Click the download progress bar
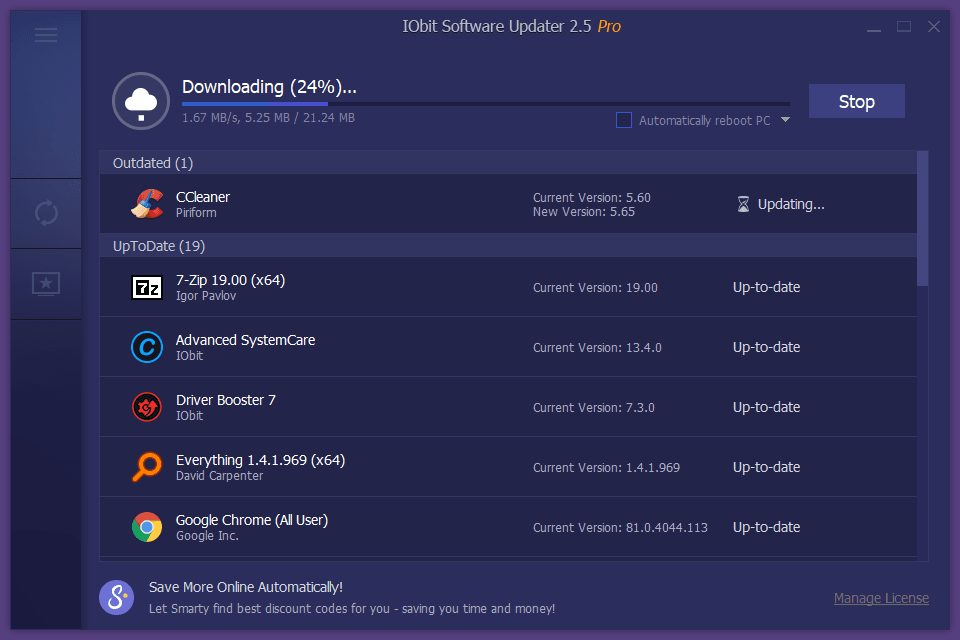 coord(485,103)
